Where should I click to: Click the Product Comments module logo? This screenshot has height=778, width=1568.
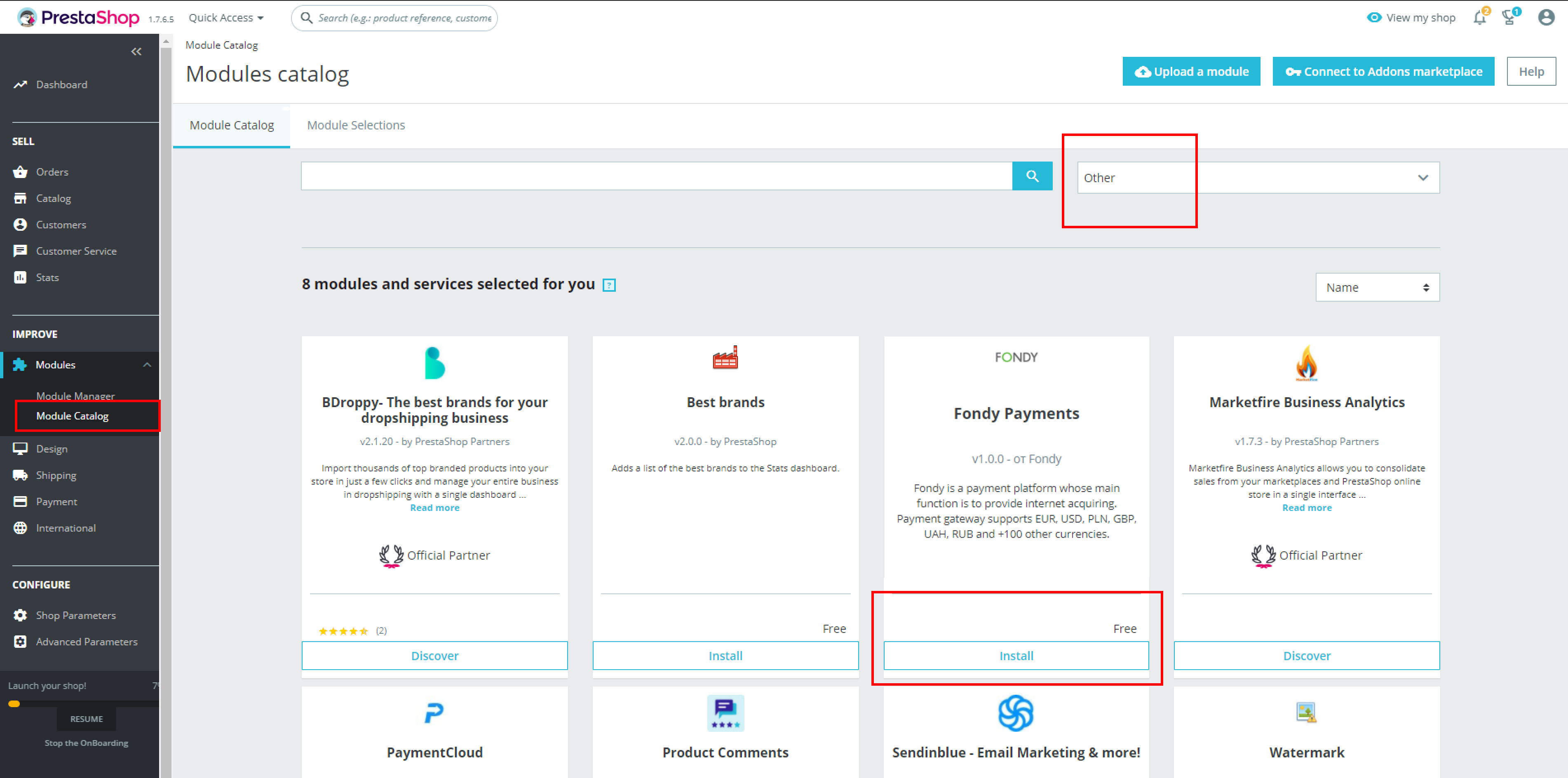click(x=725, y=713)
